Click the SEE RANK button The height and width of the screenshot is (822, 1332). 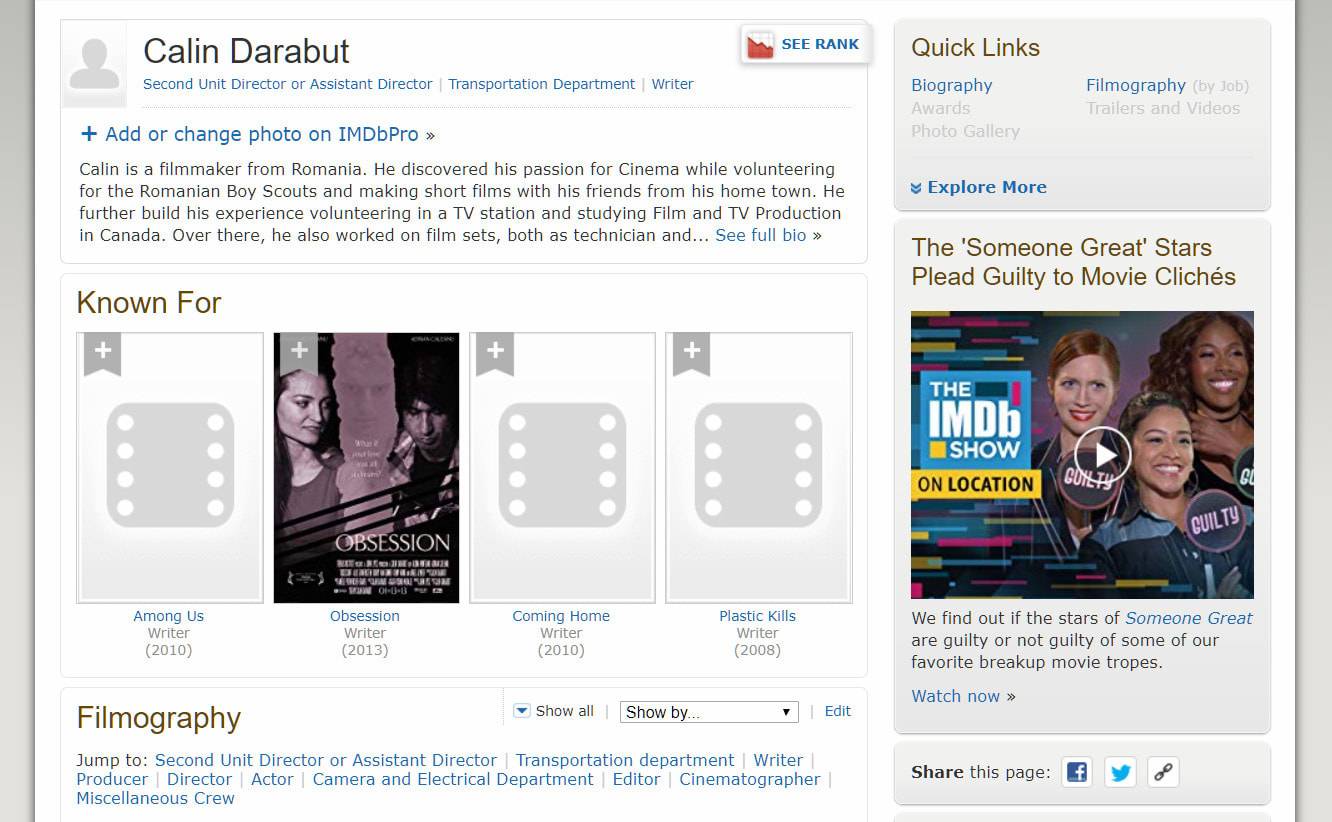805,45
